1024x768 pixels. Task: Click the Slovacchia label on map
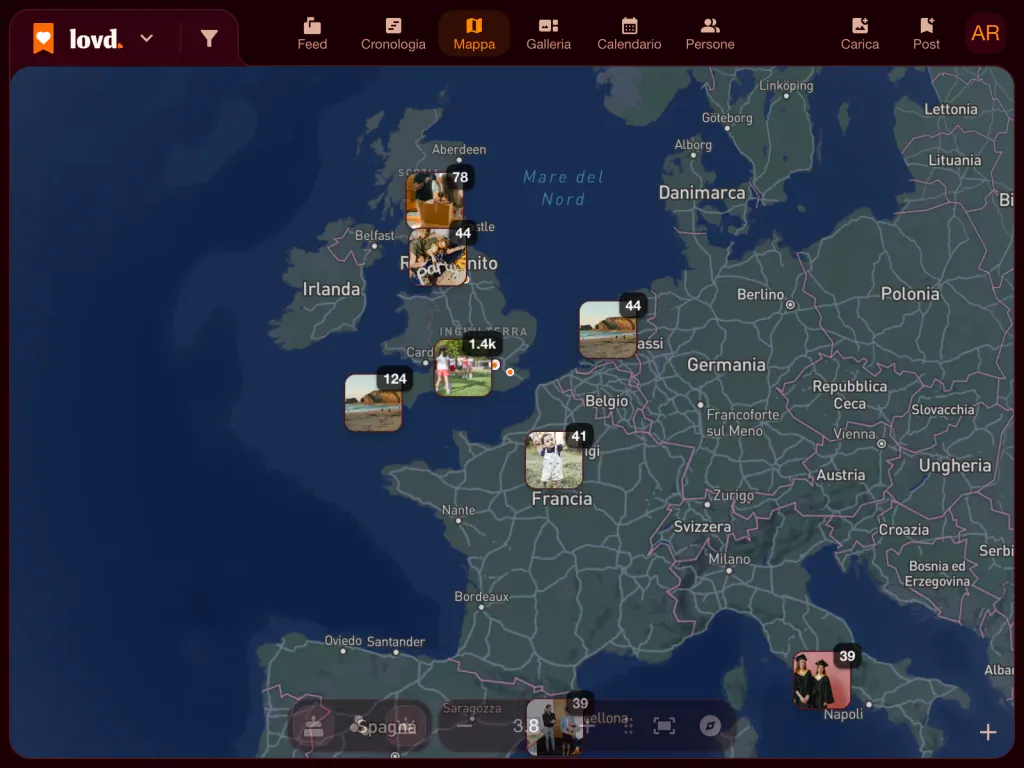[942, 409]
